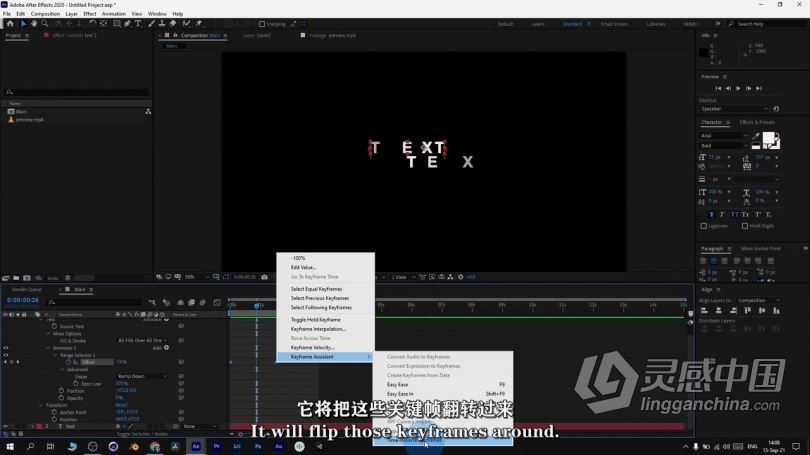This screenshot has height=455, width=810.
Task: Select the Clone Stamp tool
Action: click(x=162, y=24)
